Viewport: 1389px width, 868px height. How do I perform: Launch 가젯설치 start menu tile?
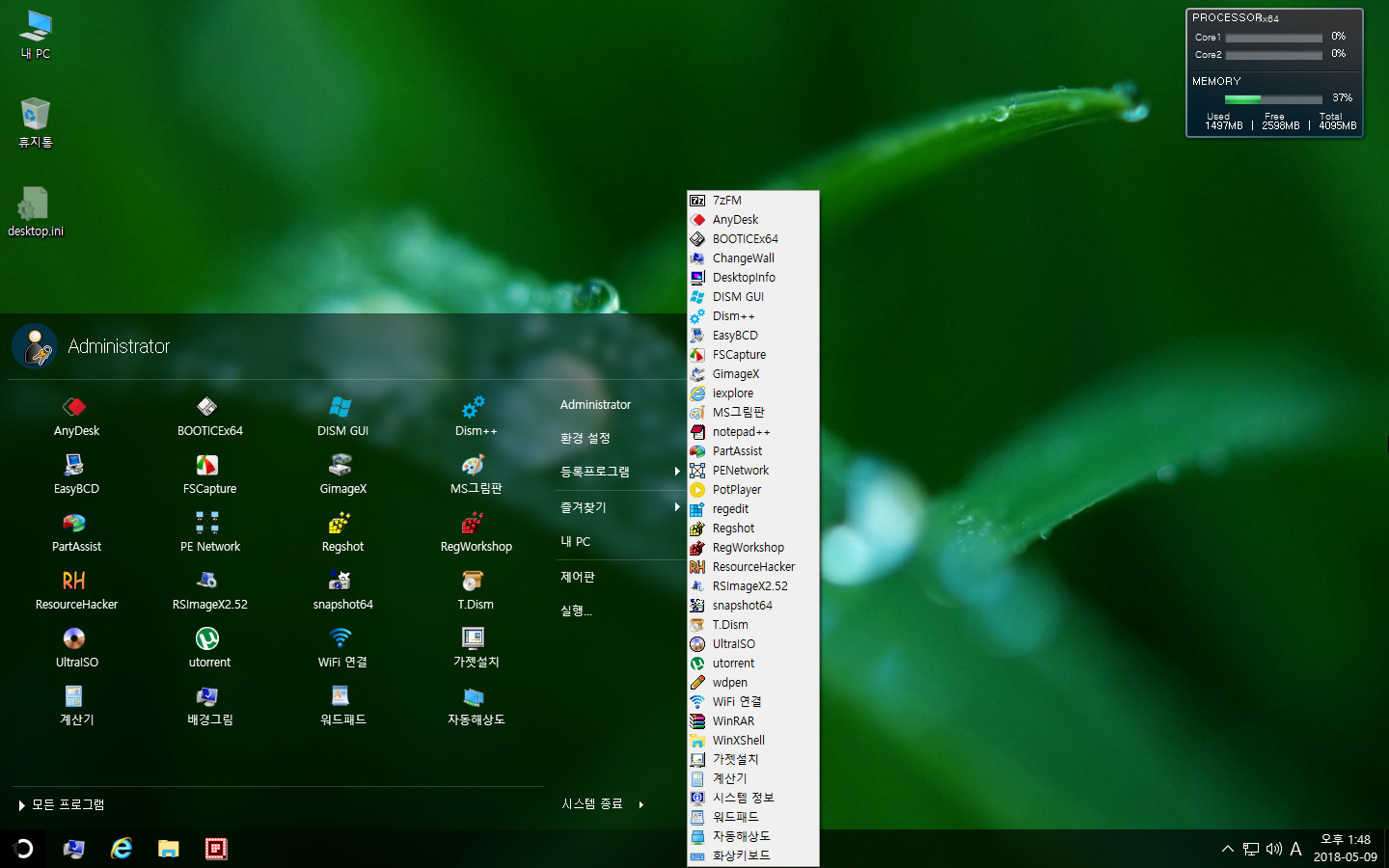(476, 648)
